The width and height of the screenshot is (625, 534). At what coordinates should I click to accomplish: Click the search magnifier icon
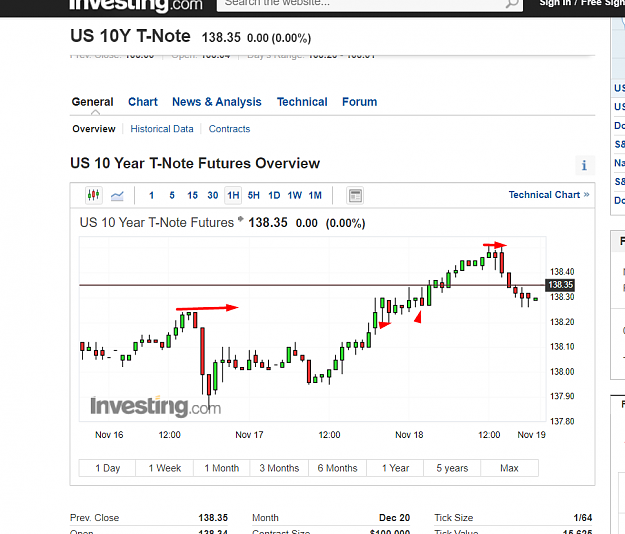pos(512,3)
